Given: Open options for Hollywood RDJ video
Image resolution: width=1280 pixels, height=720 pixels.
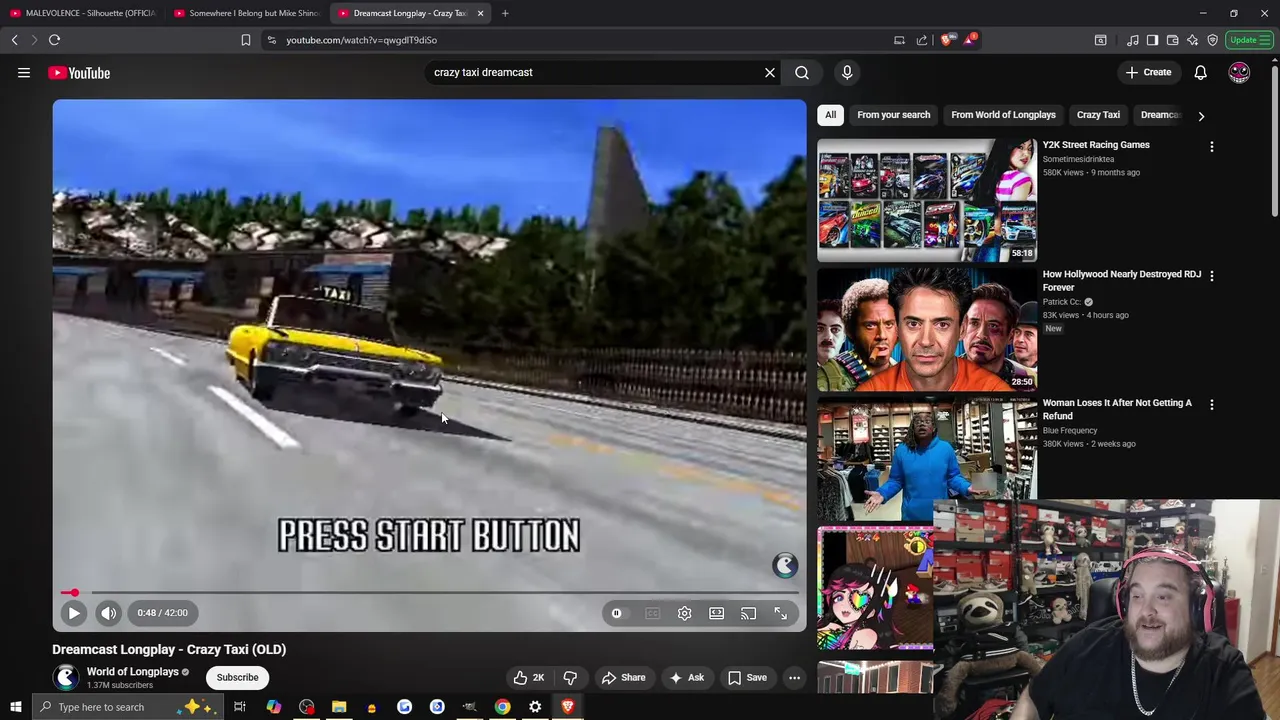Looking at the screenshot, I should tap(1212, 276).
